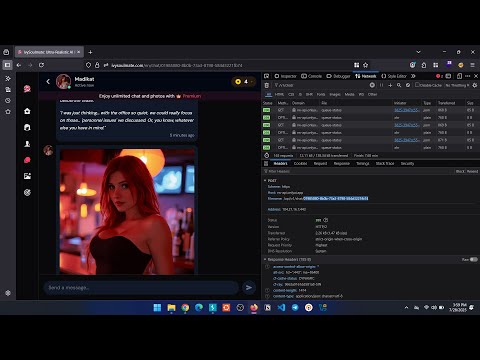The height and width of the screenshot is (360, 480).
Task: Toggle the Raw headers switch
Action: pyautogui.click(x=473, y=259)
